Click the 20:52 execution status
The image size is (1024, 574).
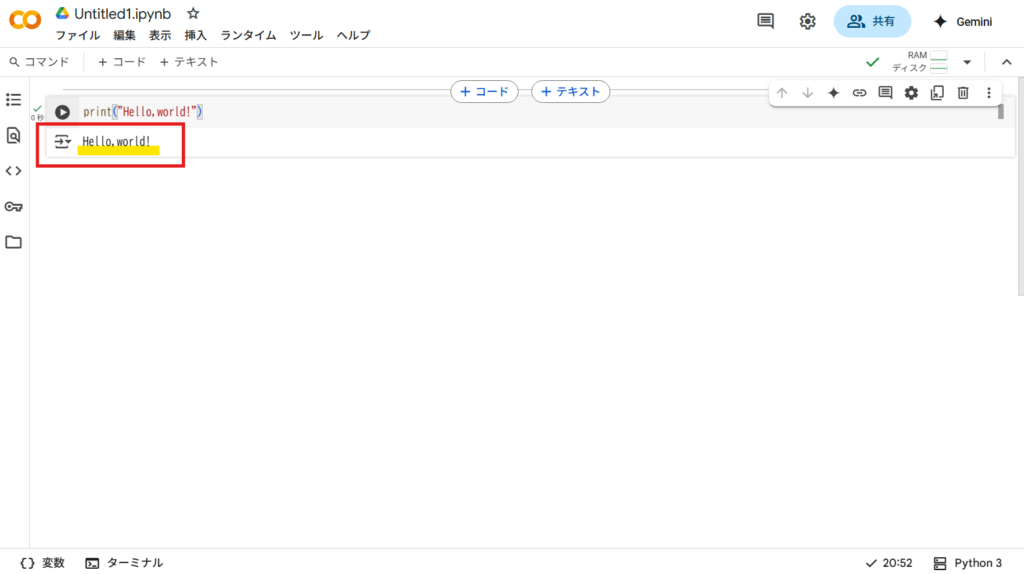pos(889,563)
